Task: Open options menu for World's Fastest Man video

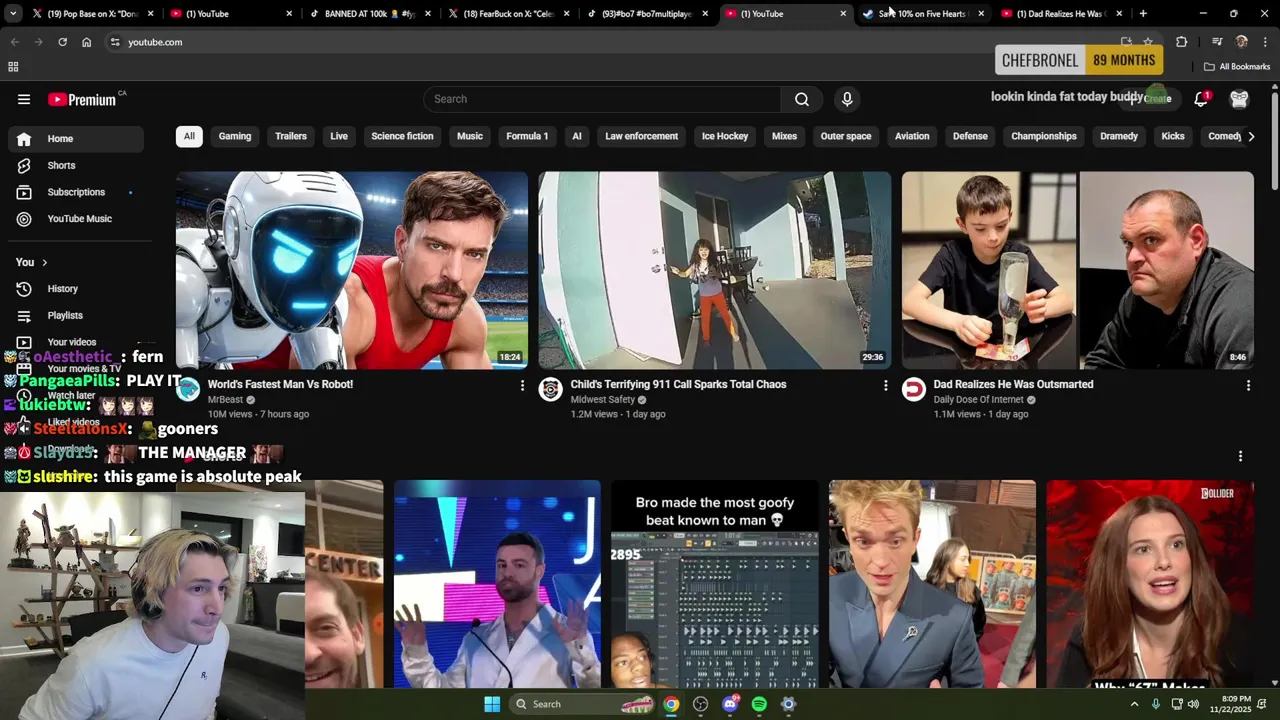Action: pyautogui.click(x=521, y=385)
